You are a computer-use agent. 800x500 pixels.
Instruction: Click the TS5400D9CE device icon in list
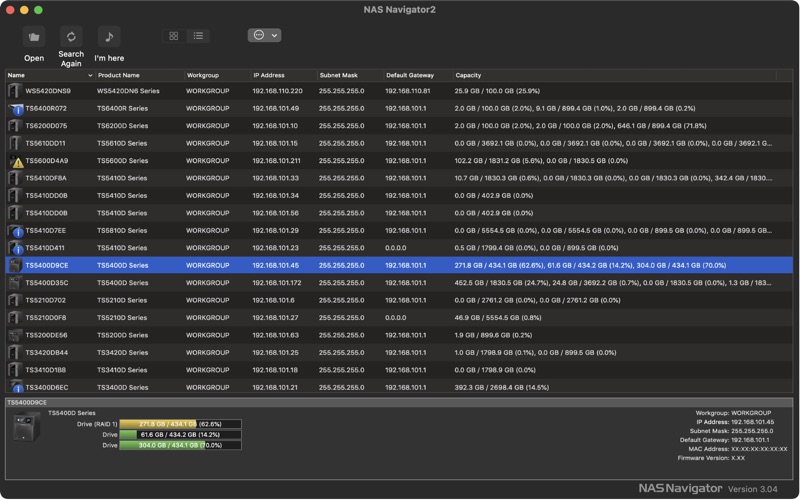(x=15, y=265)
